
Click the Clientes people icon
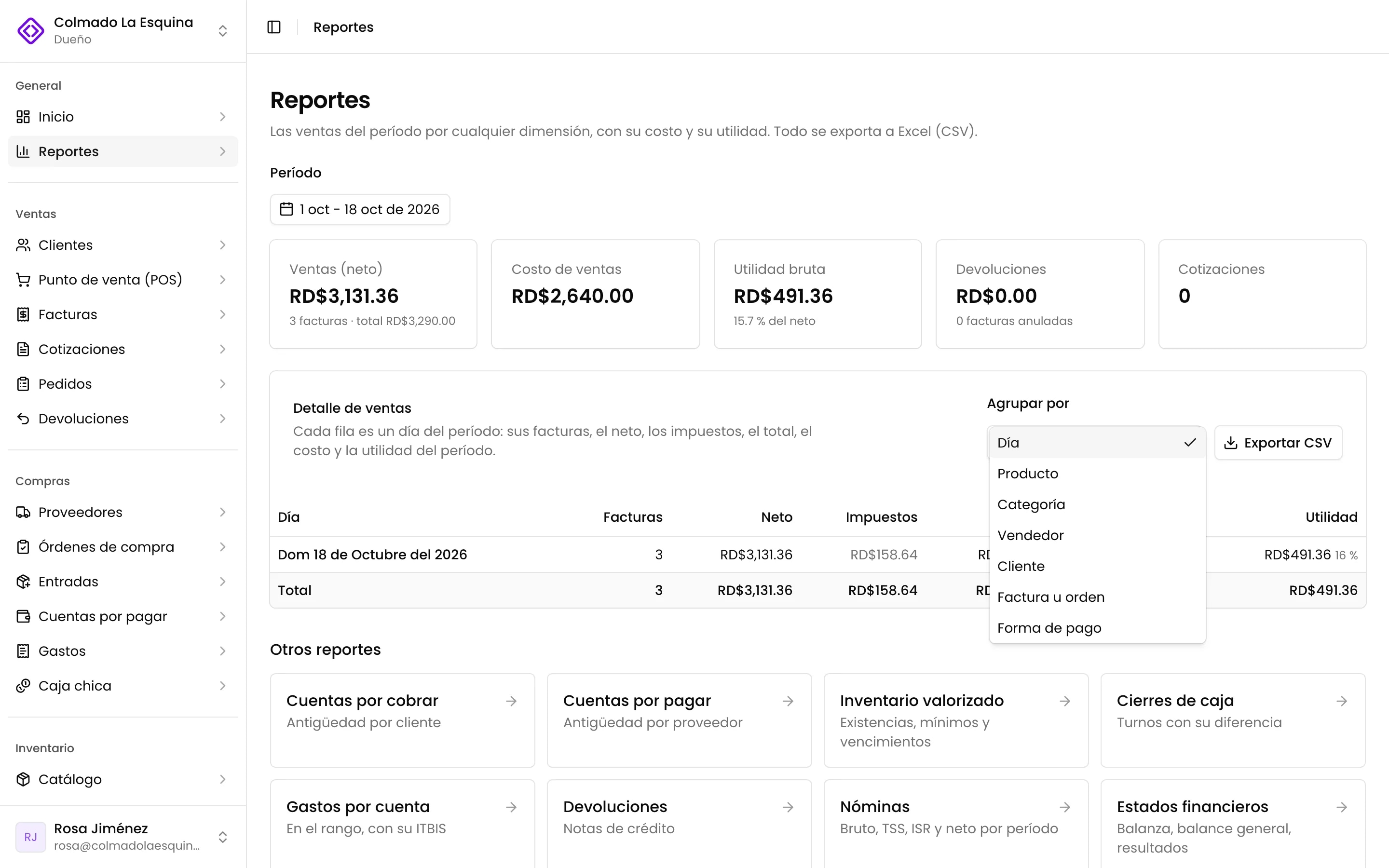tap(23, 245)
